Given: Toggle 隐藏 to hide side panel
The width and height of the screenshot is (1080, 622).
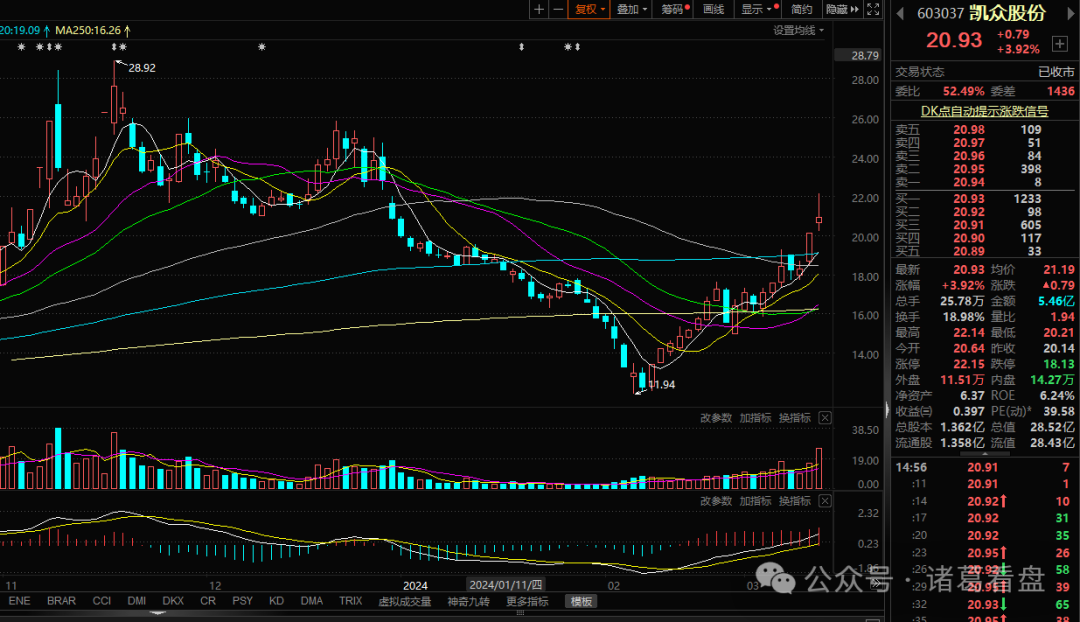Looking at the screenshot, I should [842, 9].
